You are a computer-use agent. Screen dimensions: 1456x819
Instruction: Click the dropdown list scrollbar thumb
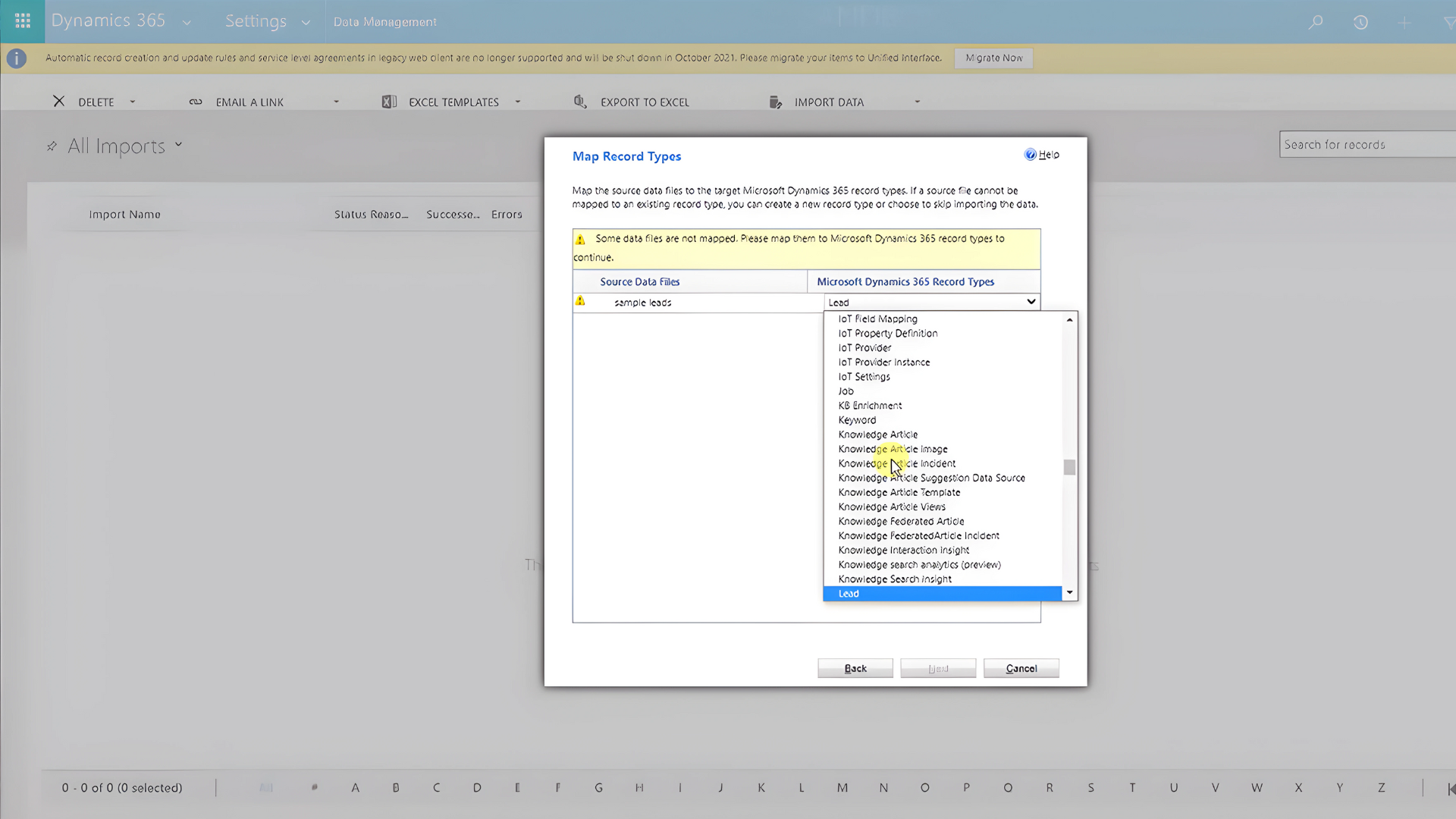click(1069, 467)
